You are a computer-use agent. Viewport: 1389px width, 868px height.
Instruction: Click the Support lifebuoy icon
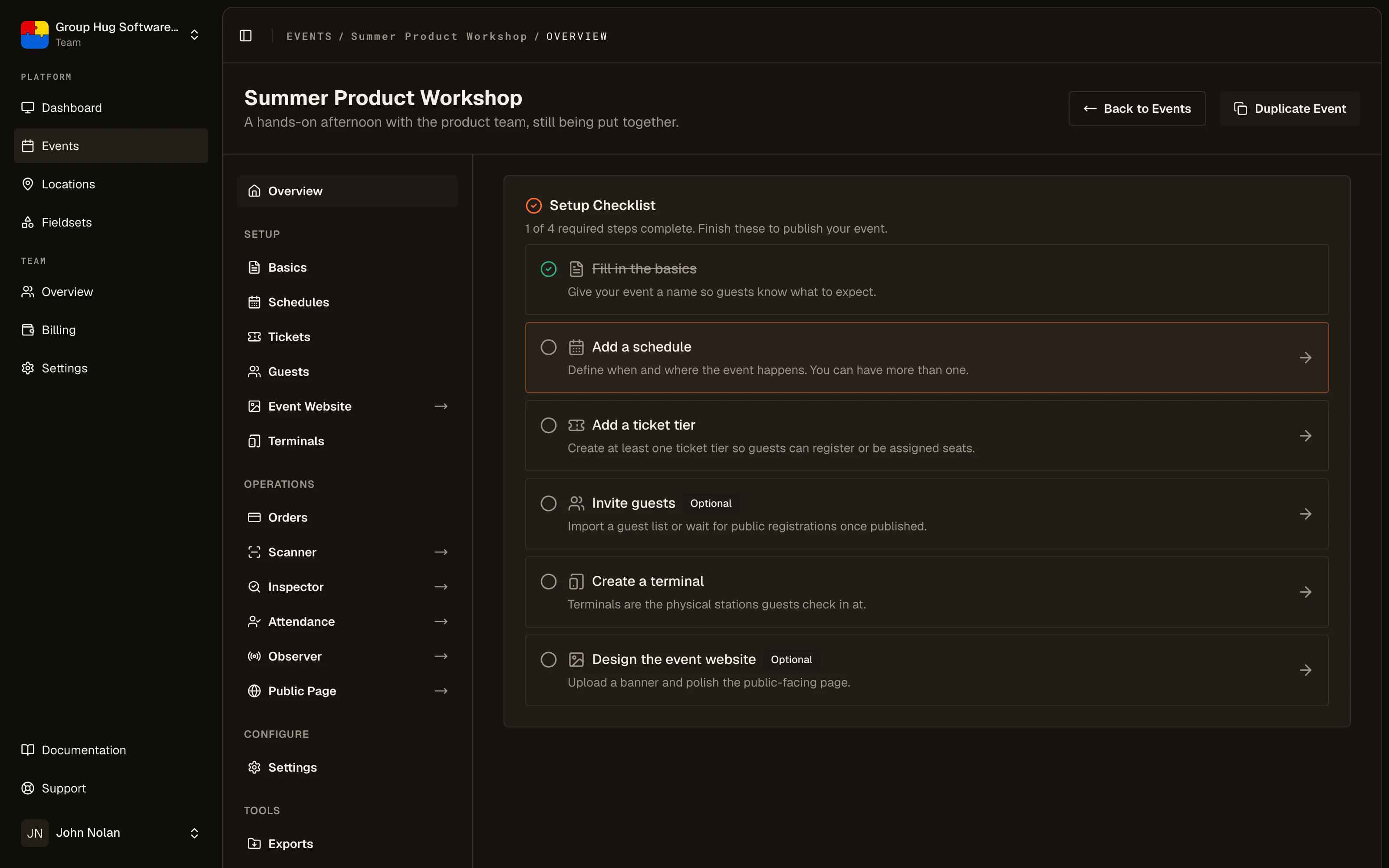tap(27, 788)
